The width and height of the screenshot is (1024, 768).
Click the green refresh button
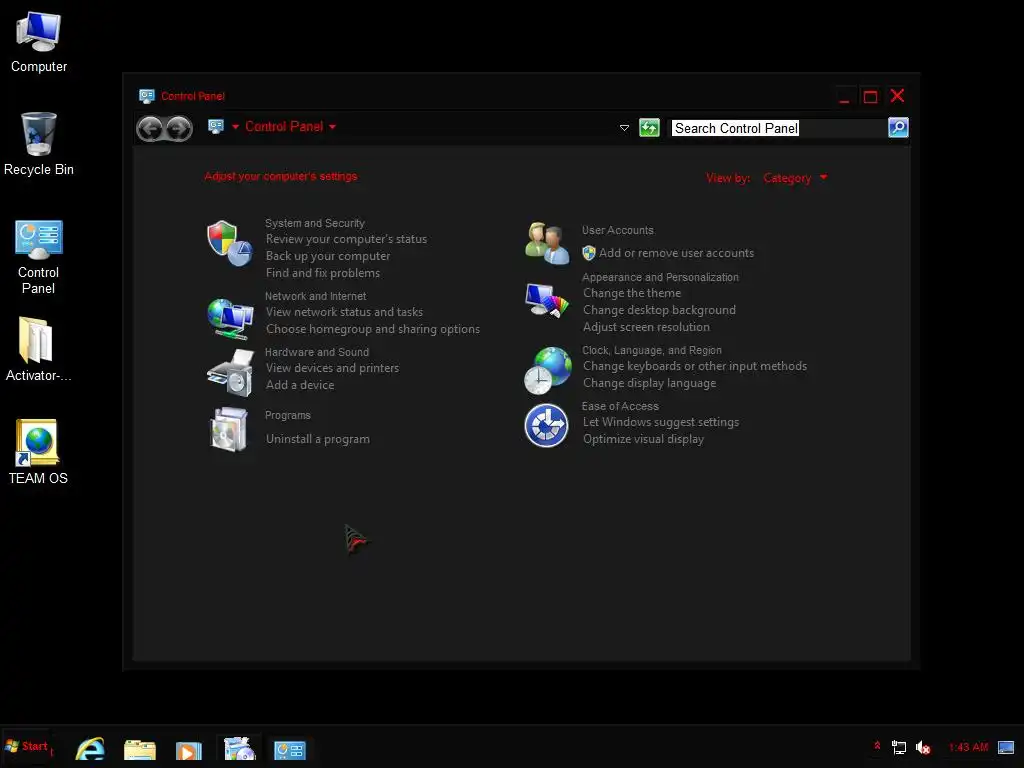coord(649,127)
